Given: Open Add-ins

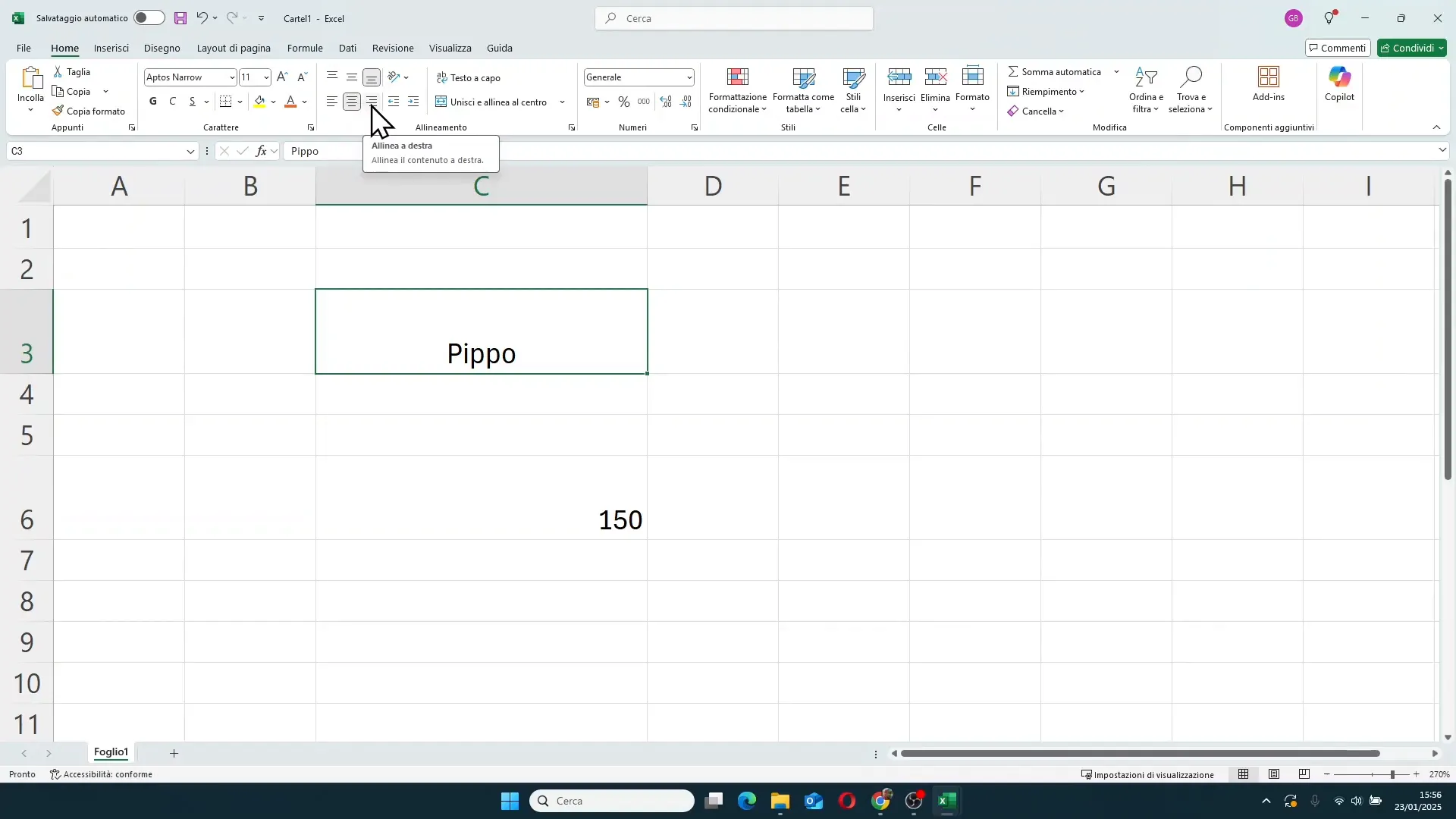Looking at the screenshot, I should [1269, 84].
